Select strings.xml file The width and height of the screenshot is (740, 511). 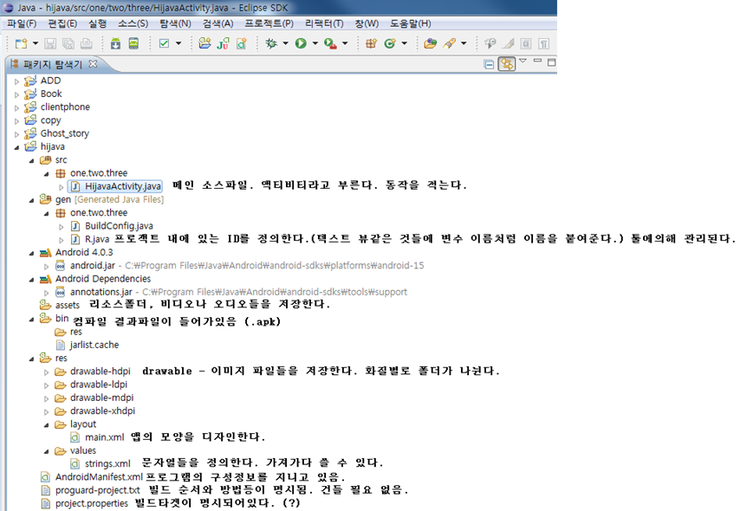tap(101, 464)
